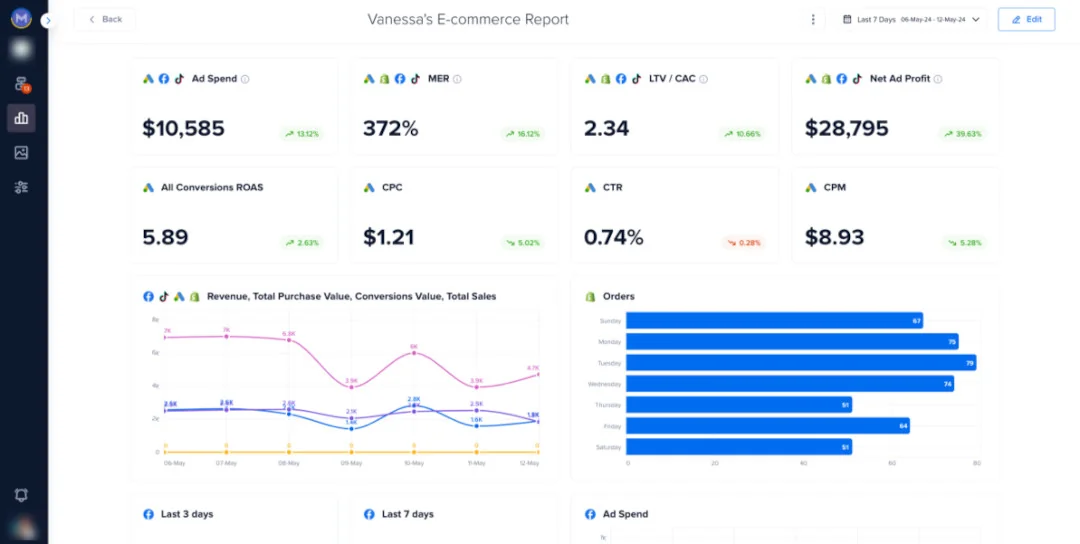The image size is (1080, 544).
Task: Open the notifications bell icon
Action: coord(21,495)
